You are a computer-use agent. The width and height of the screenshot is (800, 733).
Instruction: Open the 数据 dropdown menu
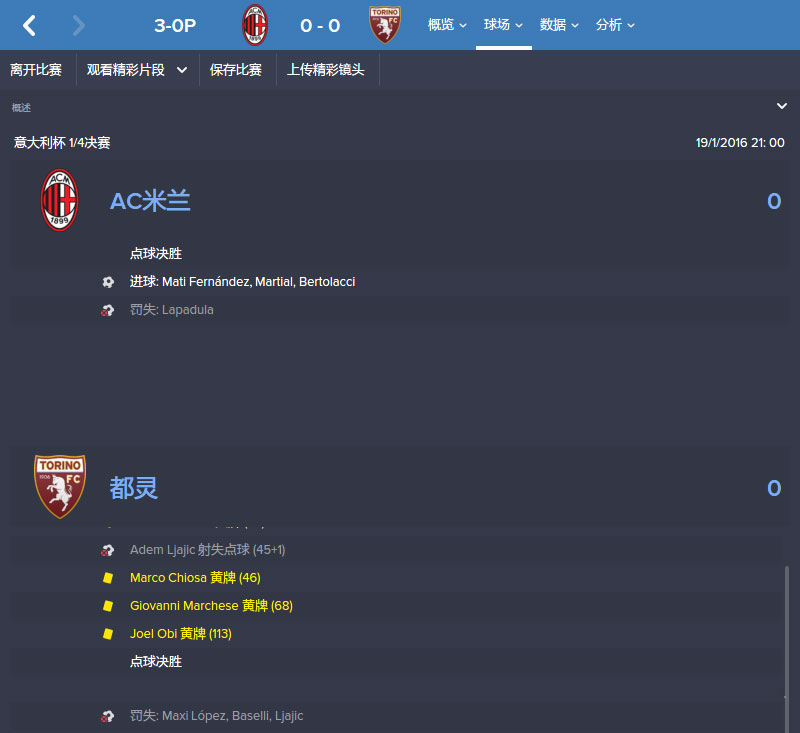coord(559,25)
